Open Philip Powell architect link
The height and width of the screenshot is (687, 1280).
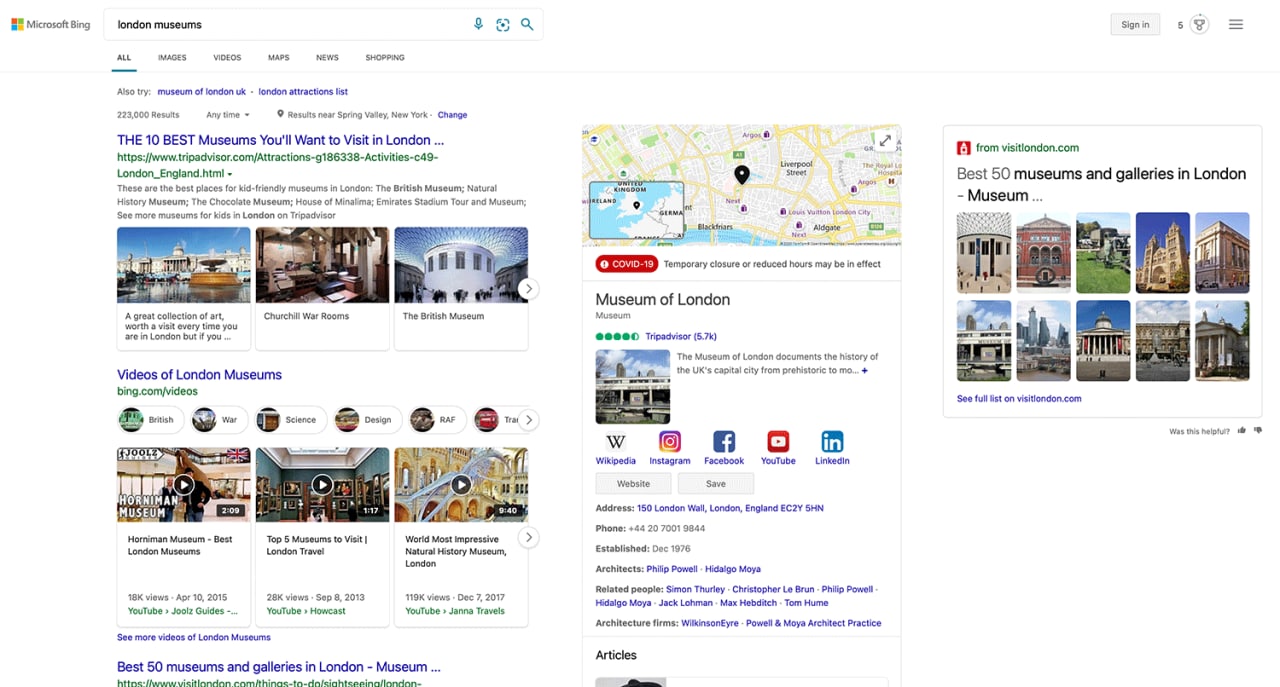pyautogui.click(x=672, y=569)
